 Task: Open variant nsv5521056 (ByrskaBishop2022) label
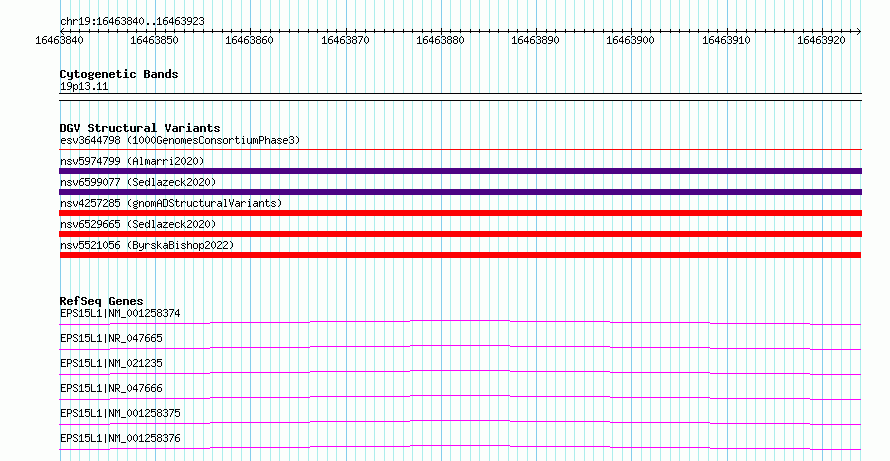[147, 245]
